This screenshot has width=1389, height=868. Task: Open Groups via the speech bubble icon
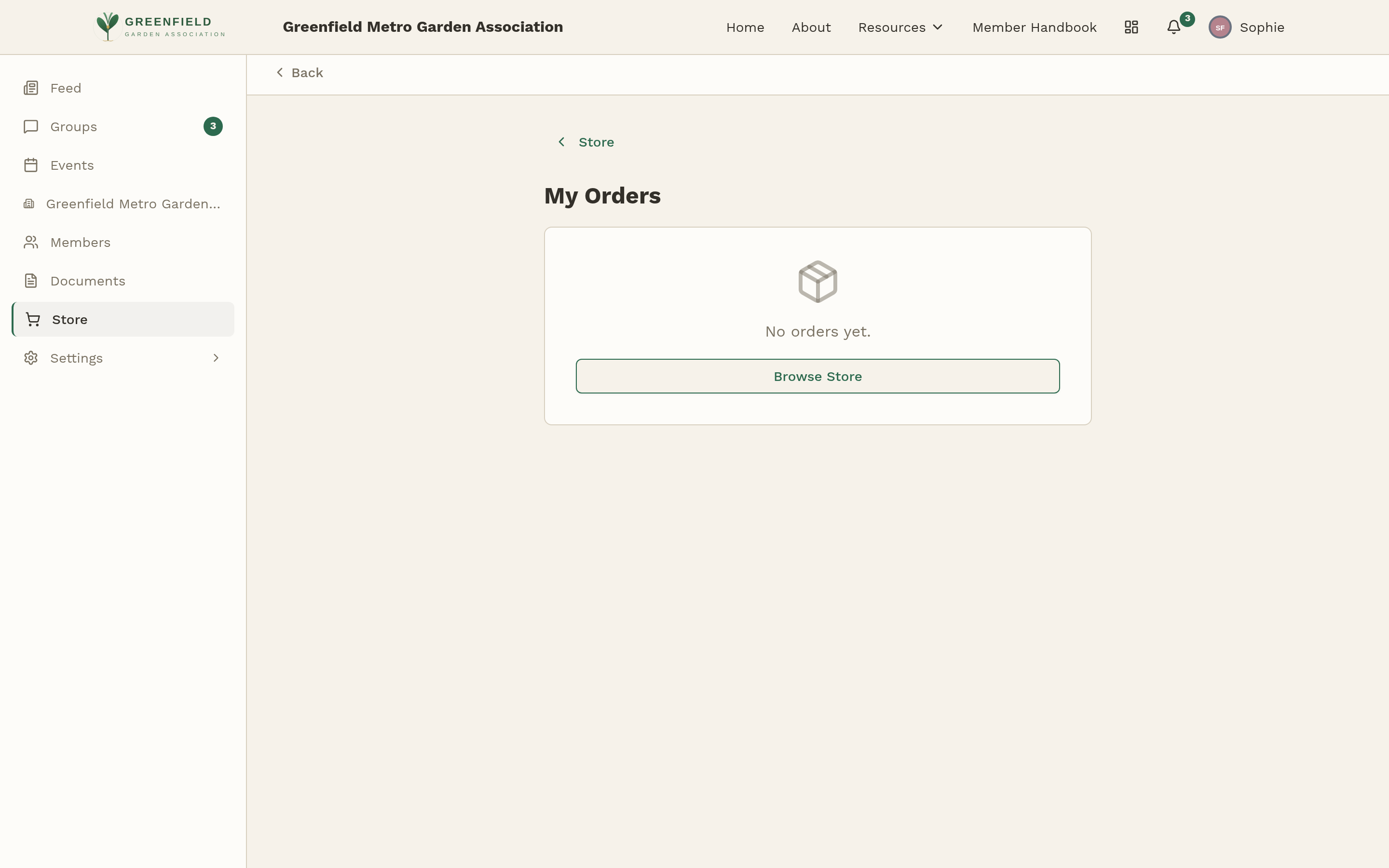click(31, 126)
